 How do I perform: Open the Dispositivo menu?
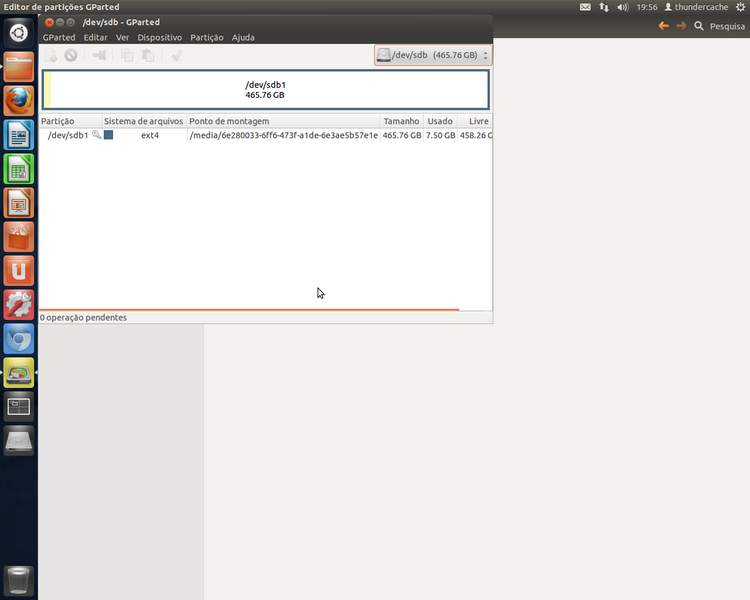[x=159, y=37]
